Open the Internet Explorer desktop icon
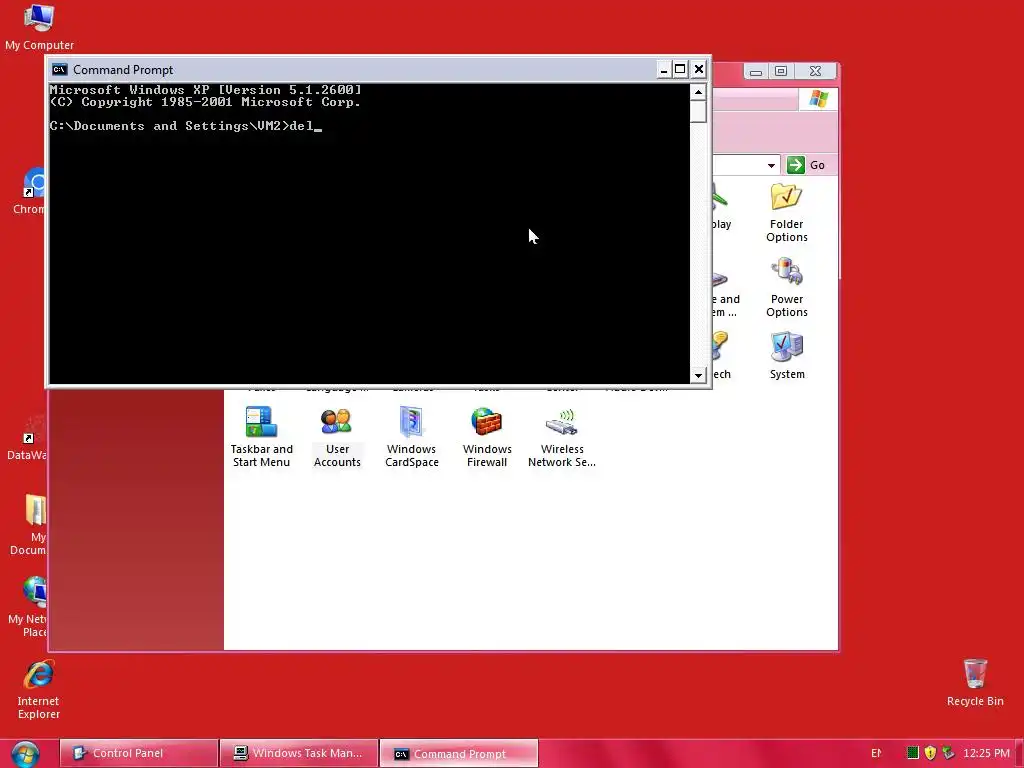1024x768 pixels. (x=39, y=690)
